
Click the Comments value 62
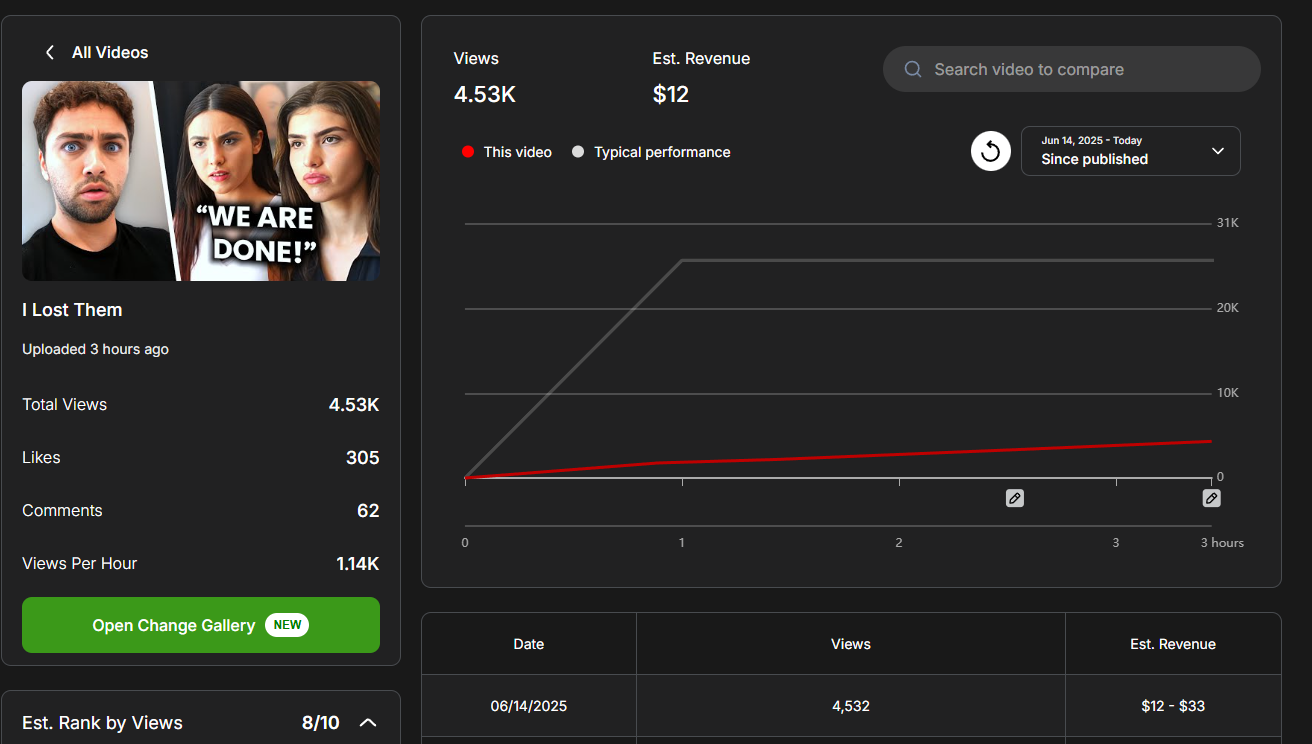[x=368, y=511]
